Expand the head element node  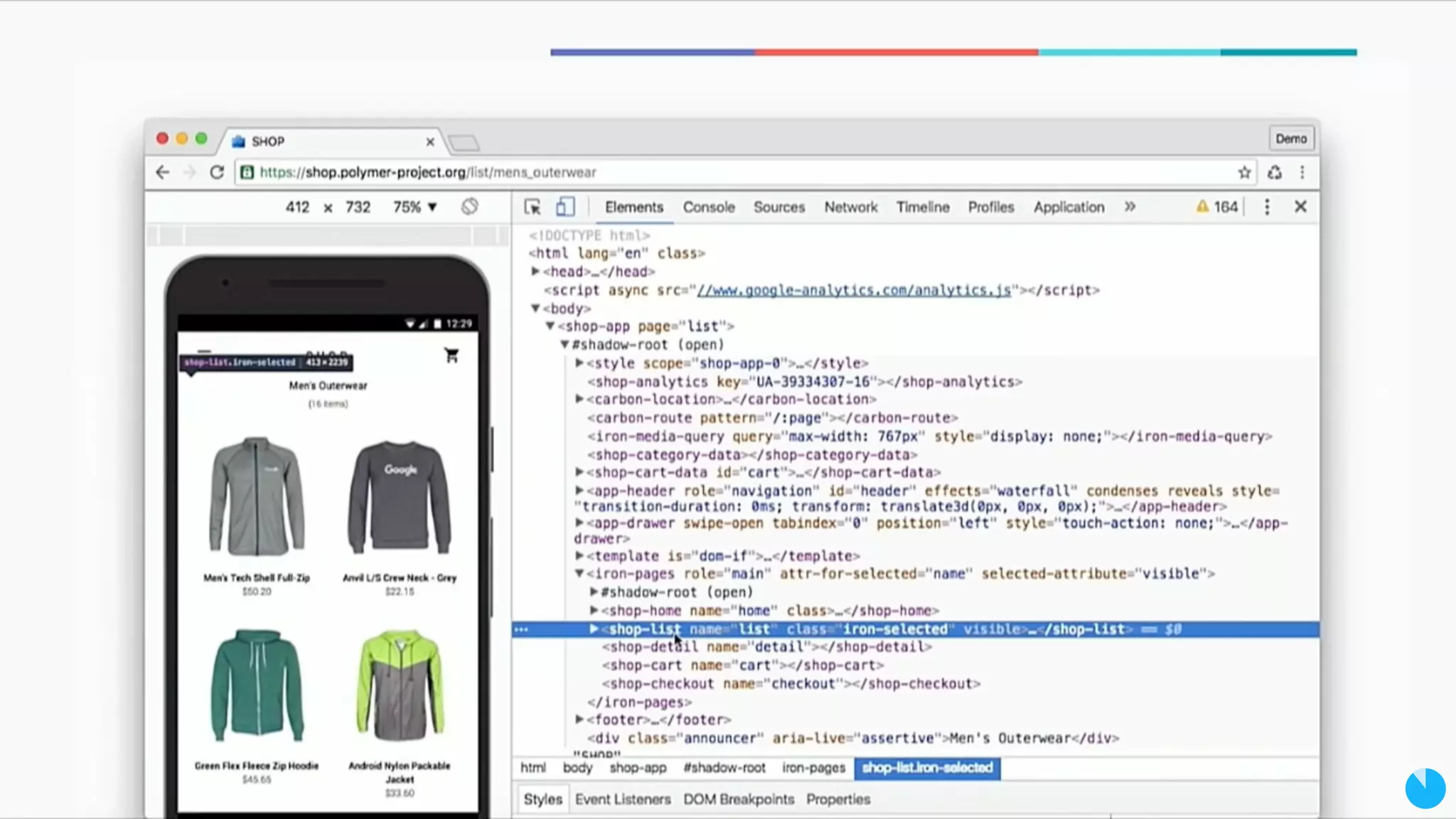[535, 272]
